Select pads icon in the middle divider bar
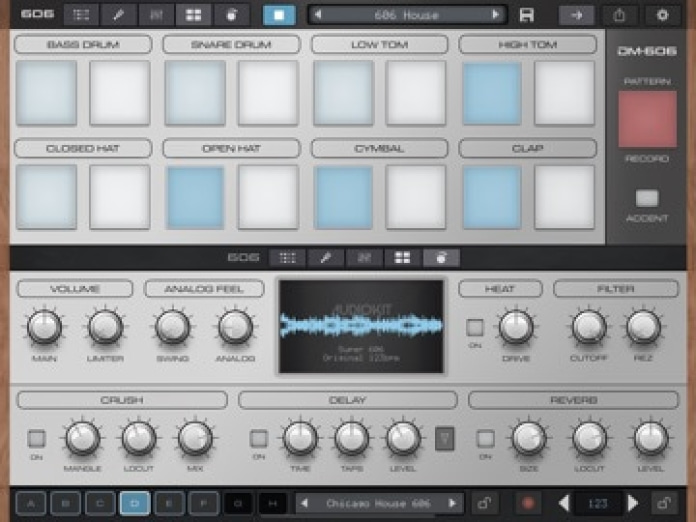 (x=403, y=258)
